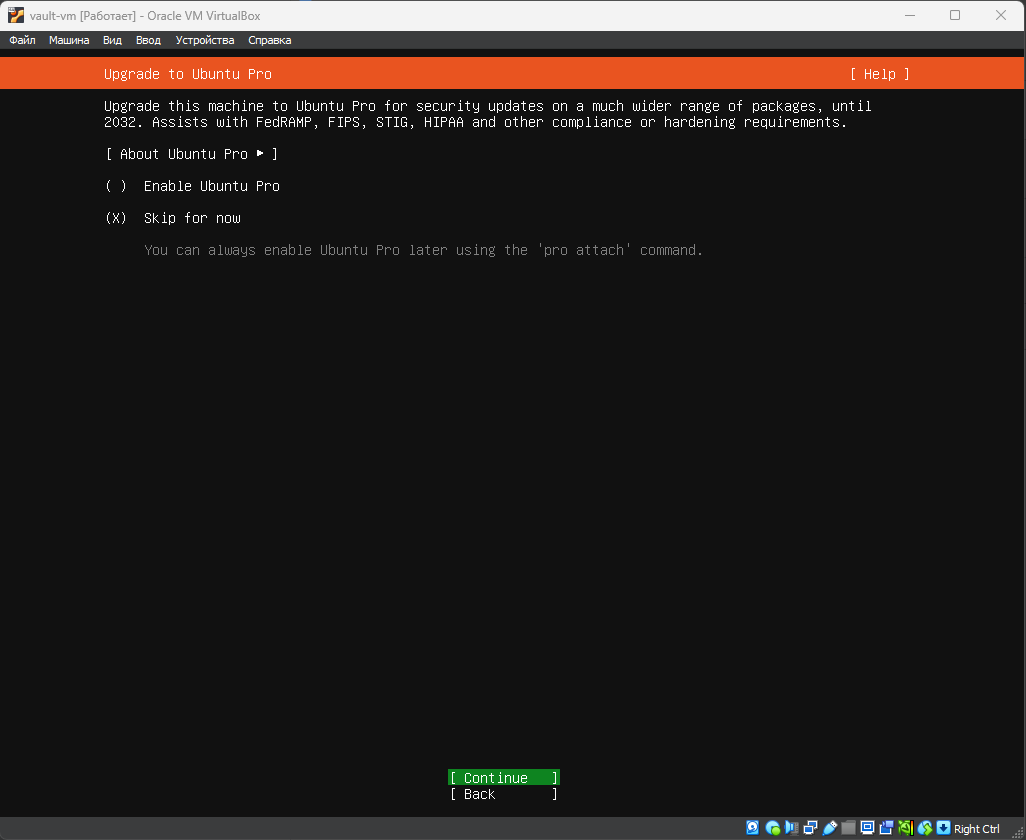Screen dimensions: 1026x840
Task: Open the Ввод menu
Action: (x=148, y=40)
